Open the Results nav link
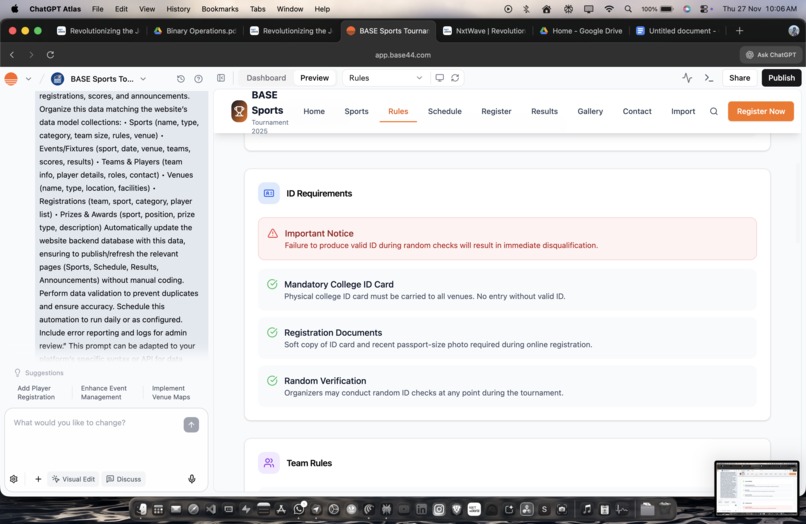This screenshot has height=524, width=806. pyautogui.click(x=544, y=111)
